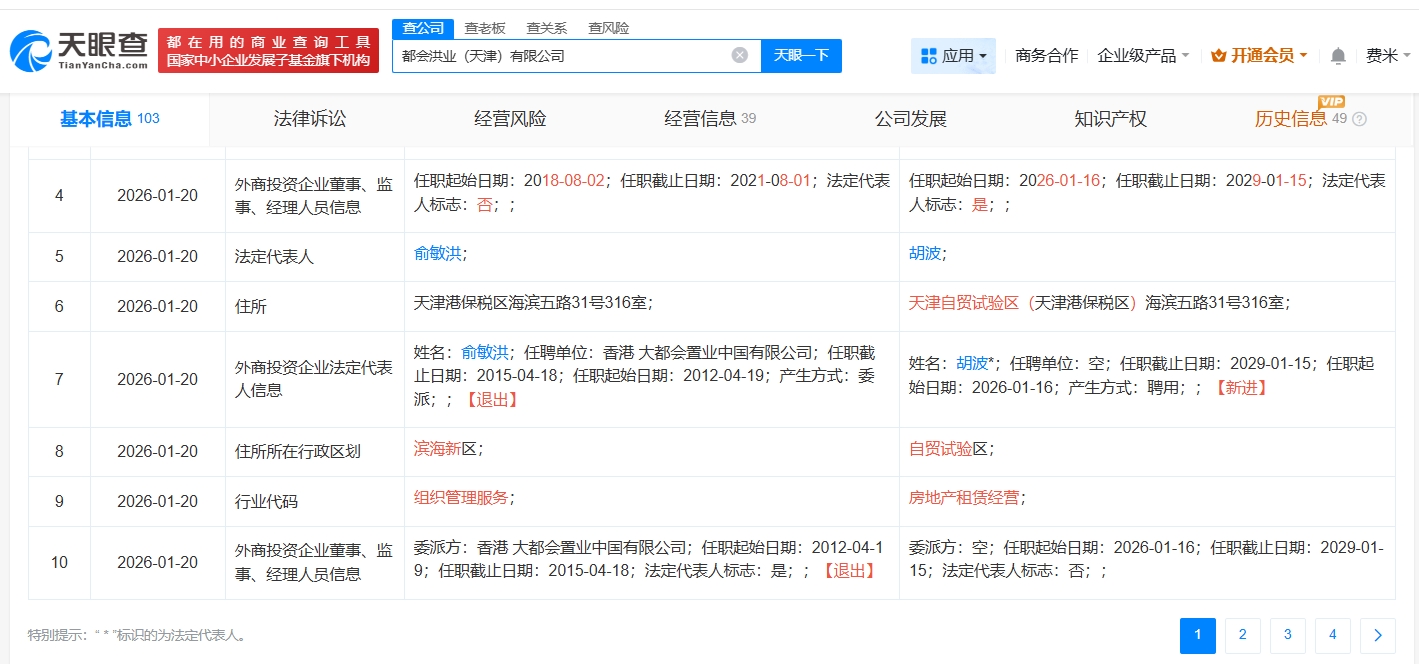Viewport: 1419px width, 664px height.
Task: Expand the 应用 apps dropdown
Action: tap(953, 56)
